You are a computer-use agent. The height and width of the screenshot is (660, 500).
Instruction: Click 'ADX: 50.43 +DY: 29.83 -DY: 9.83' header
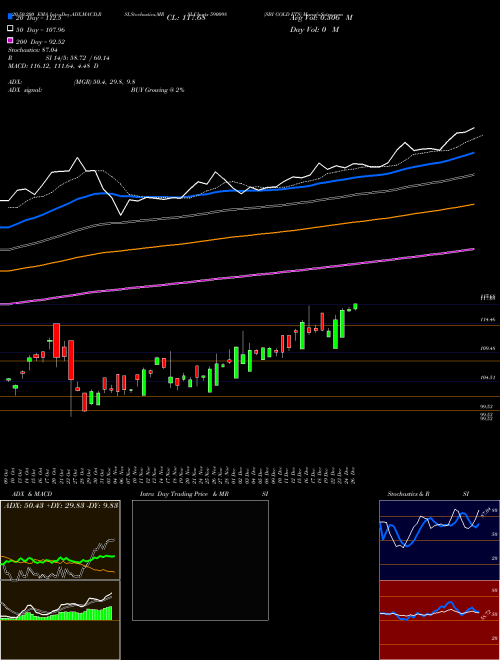61,505
